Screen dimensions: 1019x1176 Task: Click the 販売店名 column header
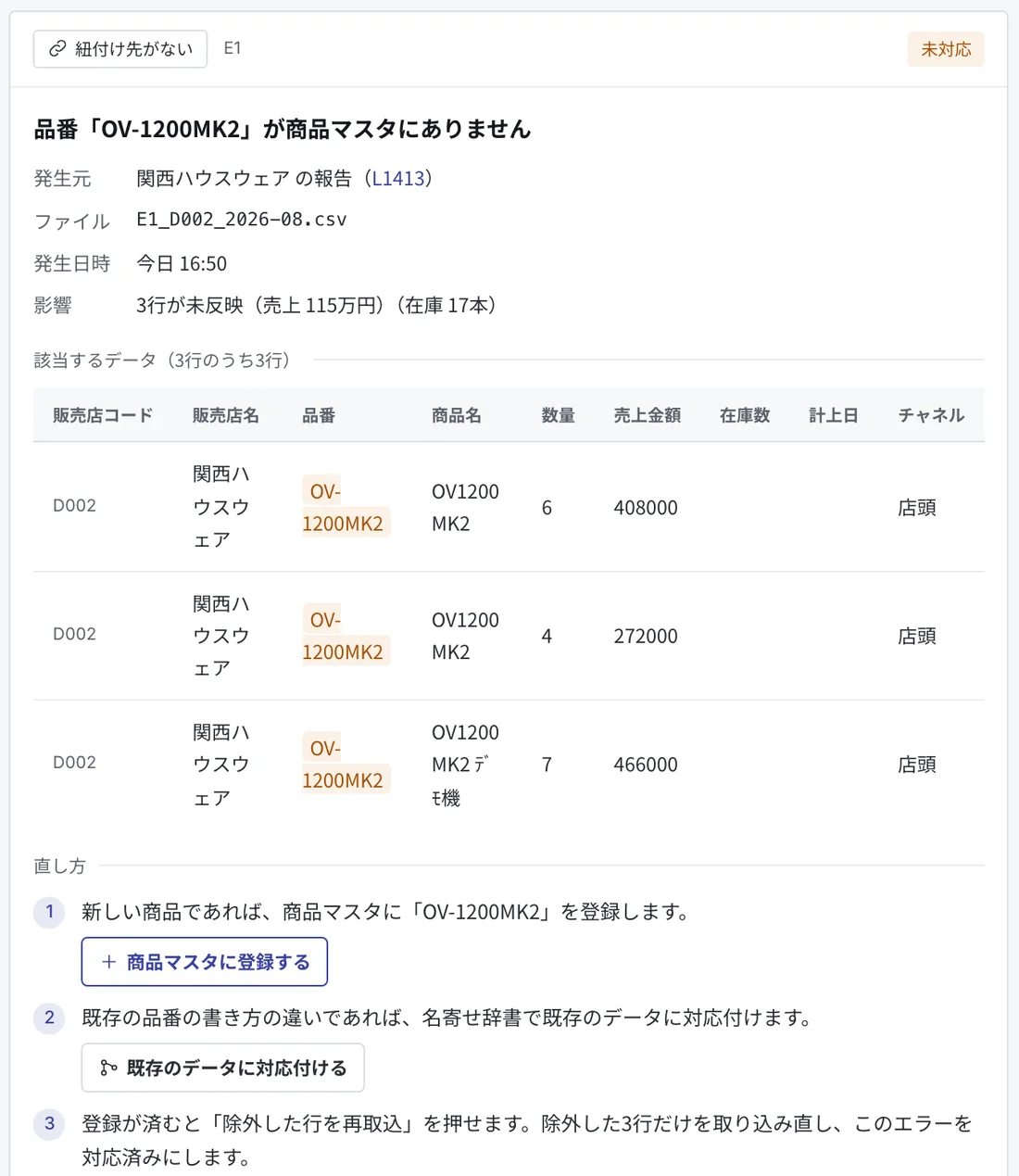click(226, 415)
